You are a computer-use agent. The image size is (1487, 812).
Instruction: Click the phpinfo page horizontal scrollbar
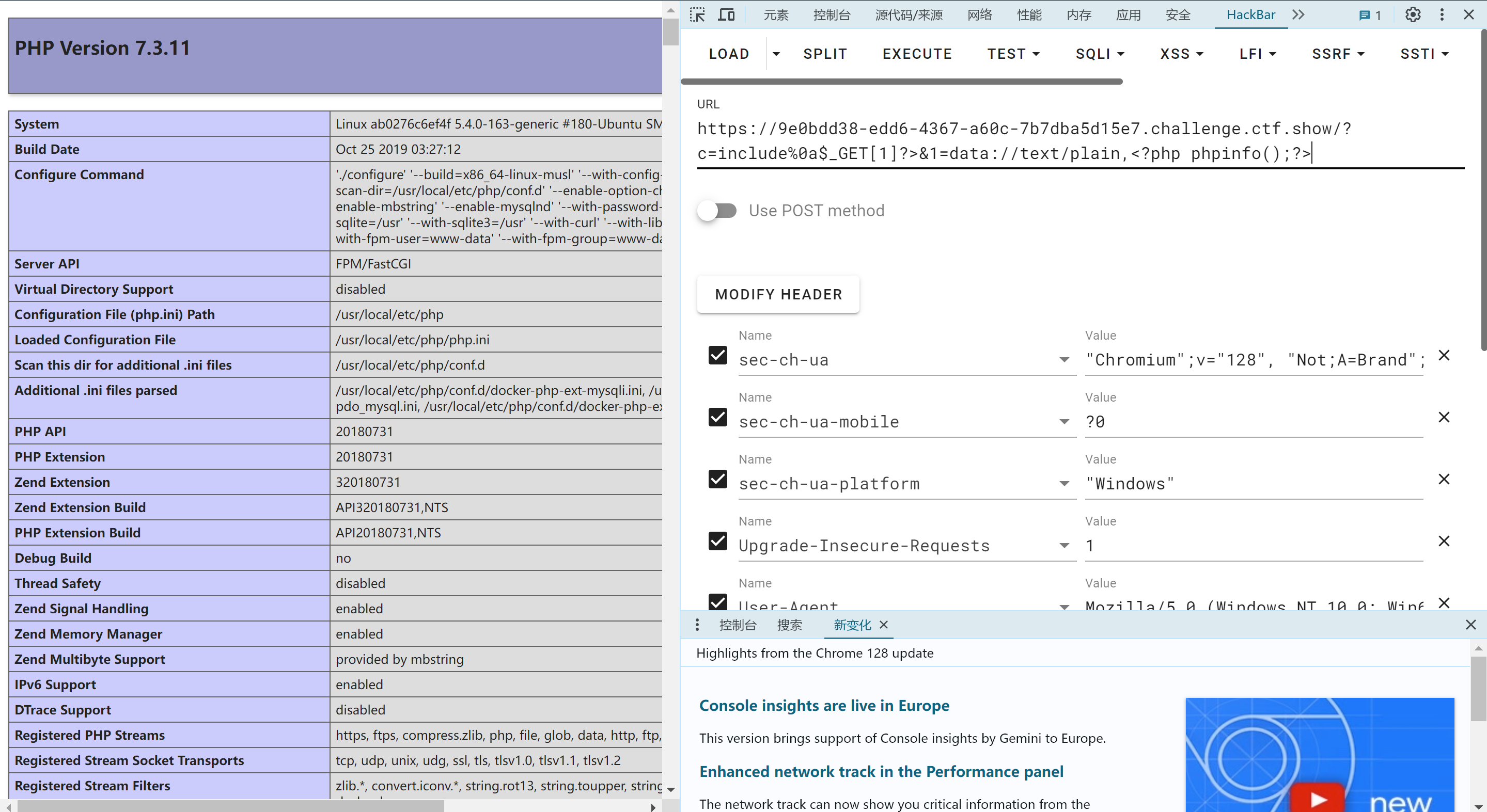(x=231, y=806)
